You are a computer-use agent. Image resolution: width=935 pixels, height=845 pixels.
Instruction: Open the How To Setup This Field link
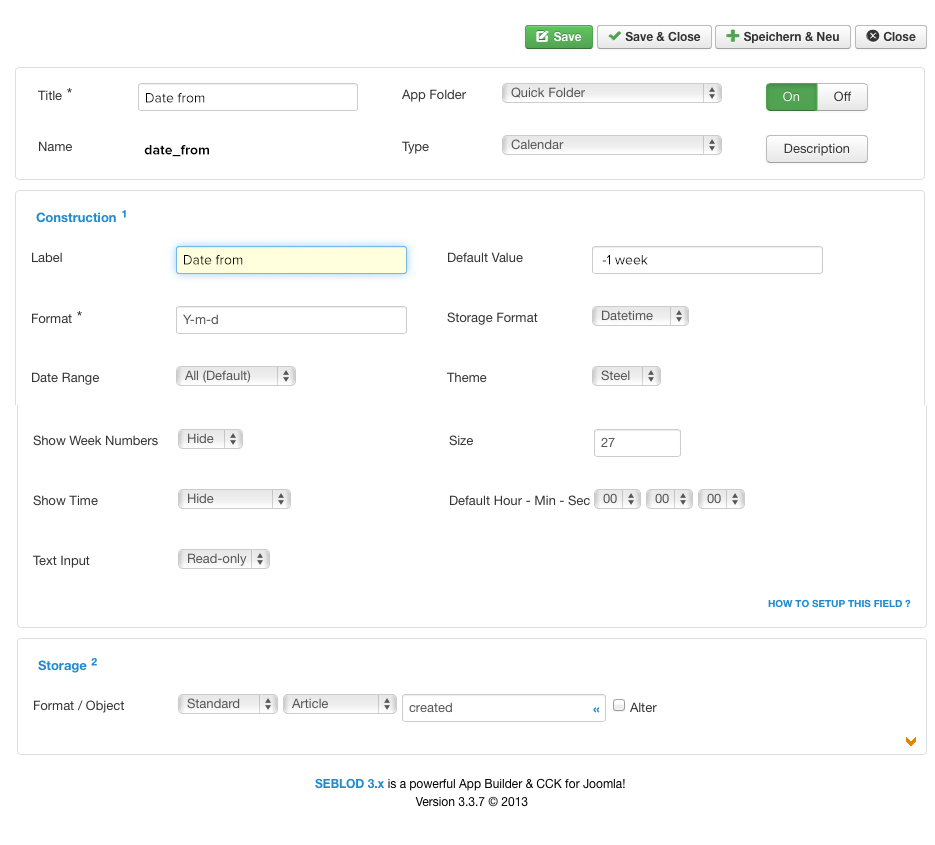[838, 603]
